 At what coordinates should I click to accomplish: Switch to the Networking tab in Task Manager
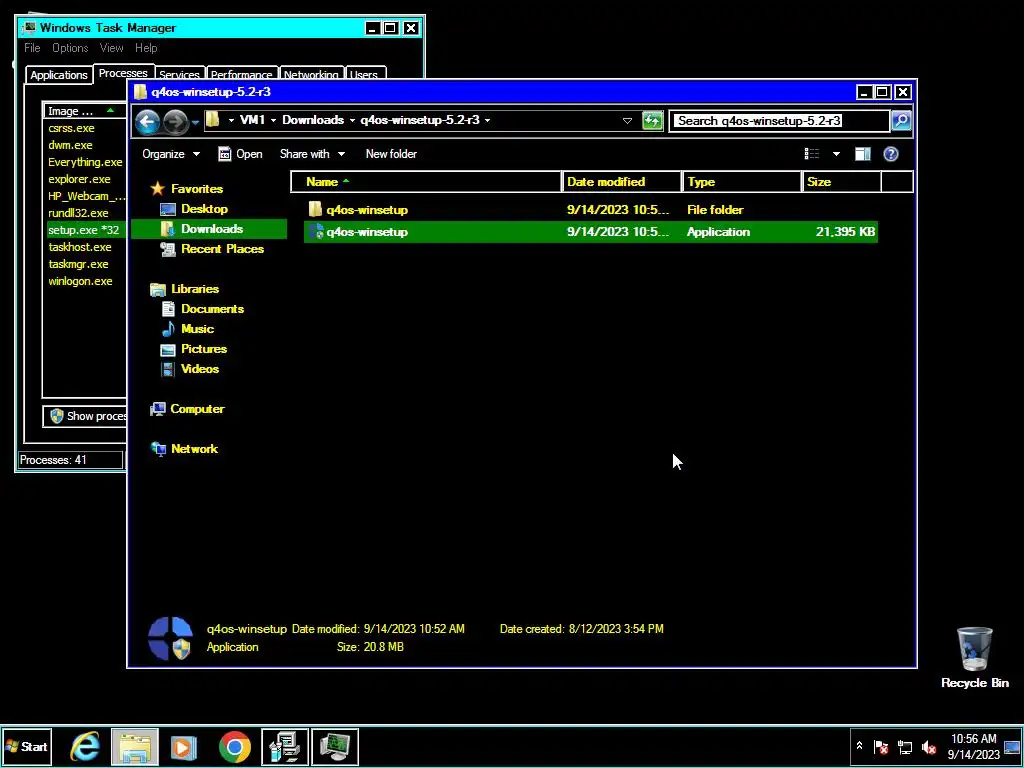tap(311, 74)
